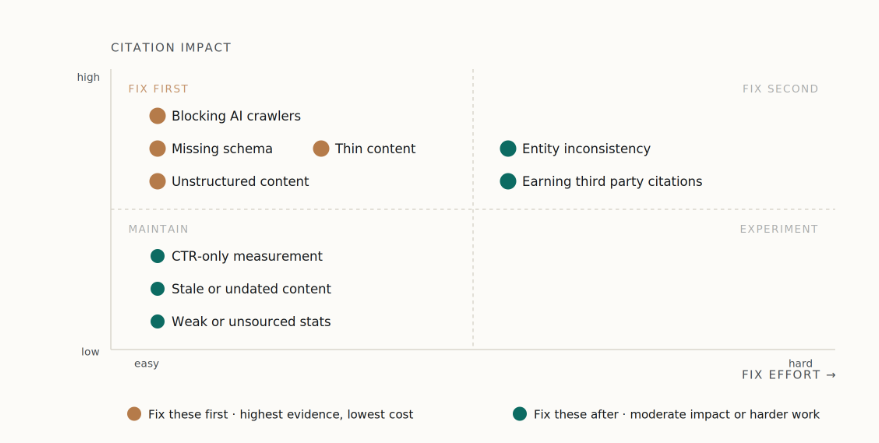This screenshot has width=879, height=443.
Task: Click the brown legend swatch for Fix these first
Action: click(134, 414)
